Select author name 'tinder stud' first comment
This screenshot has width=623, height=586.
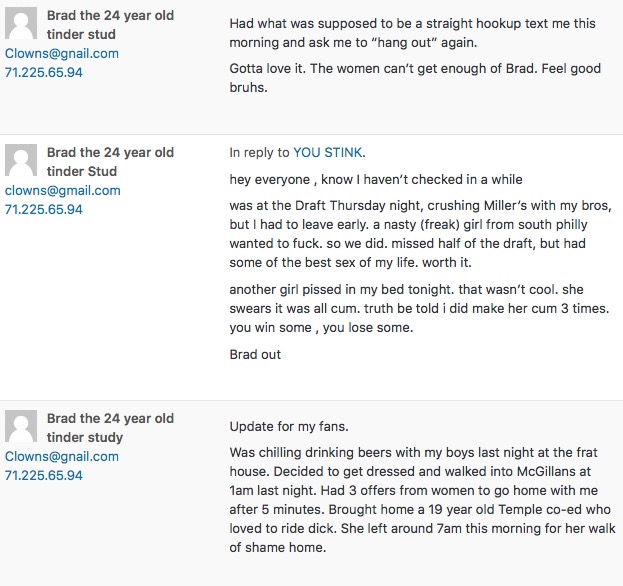110,25
